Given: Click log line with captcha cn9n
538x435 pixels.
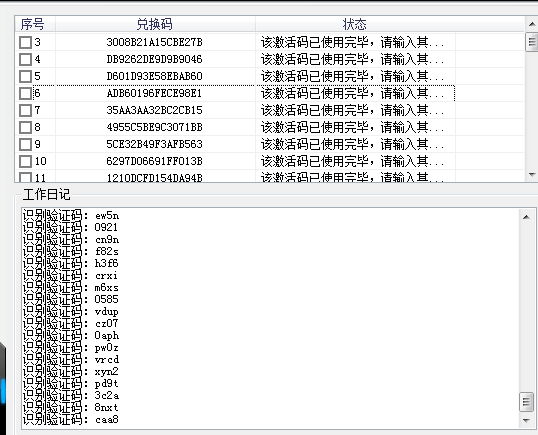Looking at the screenshot, I should pos(71,239).
